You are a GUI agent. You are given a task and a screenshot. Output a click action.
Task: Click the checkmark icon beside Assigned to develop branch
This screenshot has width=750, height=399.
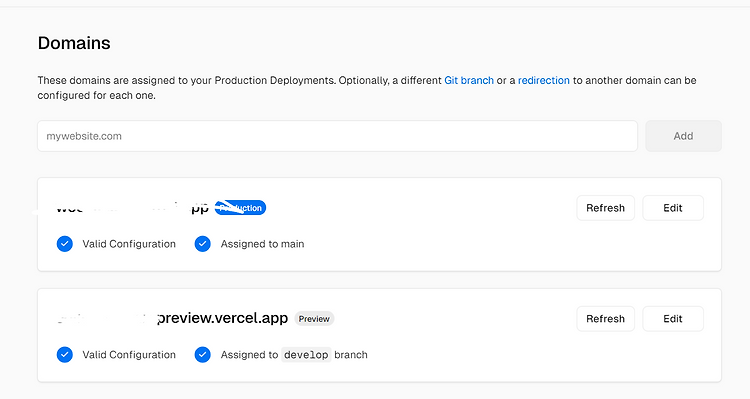202,355
